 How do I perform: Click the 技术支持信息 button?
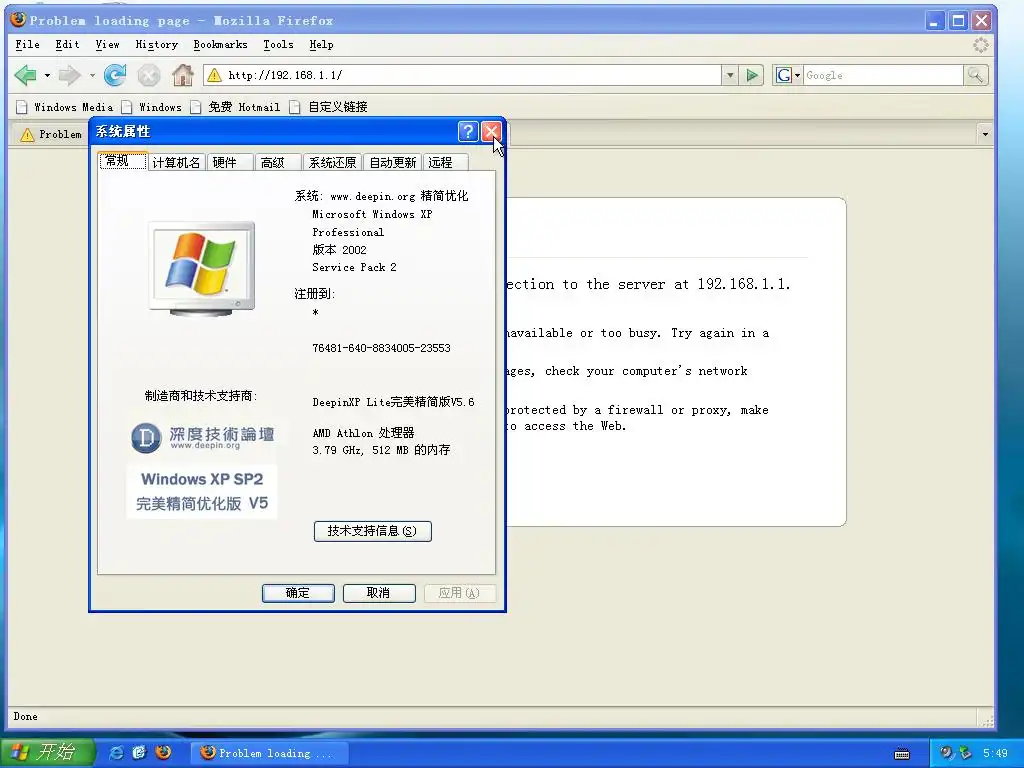(x=372, y=531)
